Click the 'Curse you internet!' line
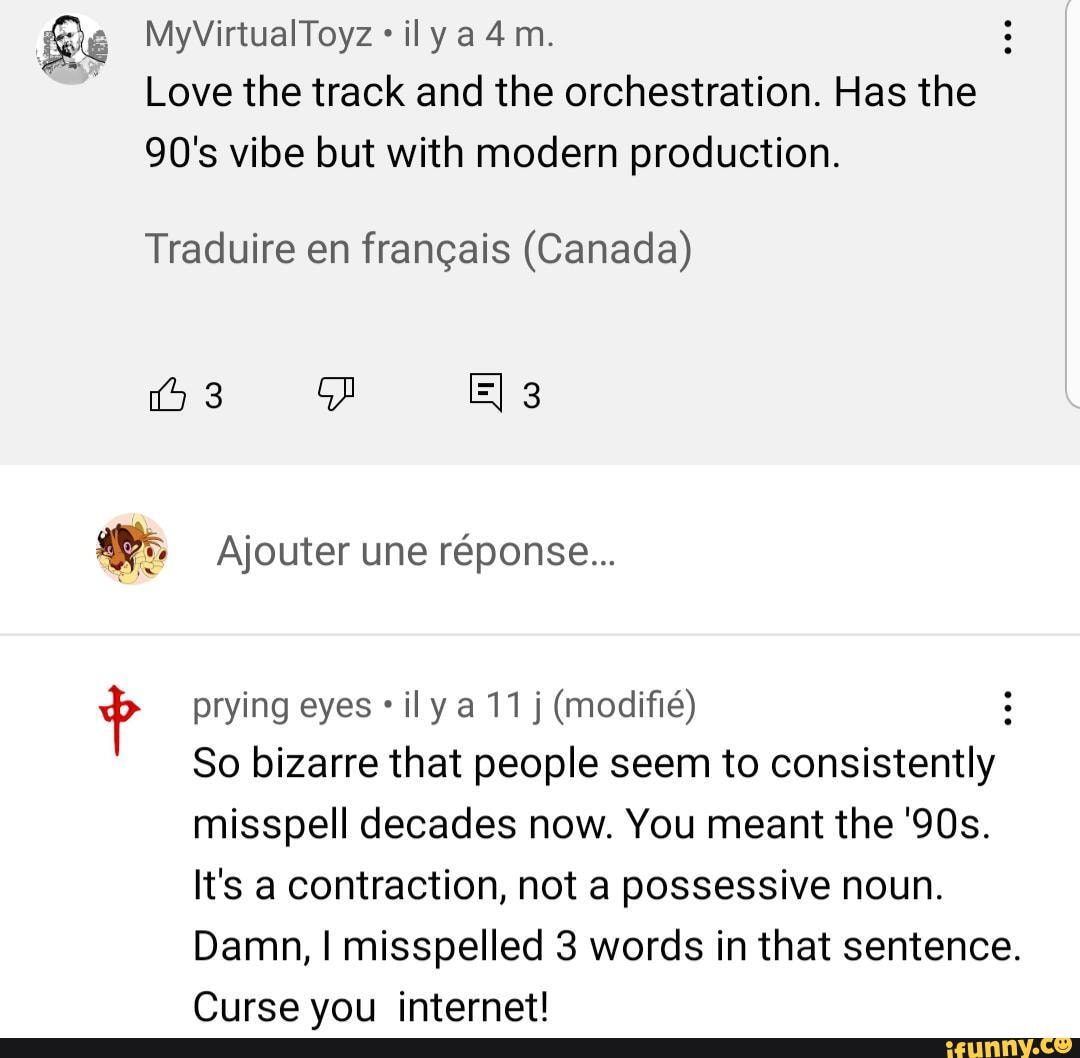This screenshot has width=1080, height=1058. point(371,1005)
